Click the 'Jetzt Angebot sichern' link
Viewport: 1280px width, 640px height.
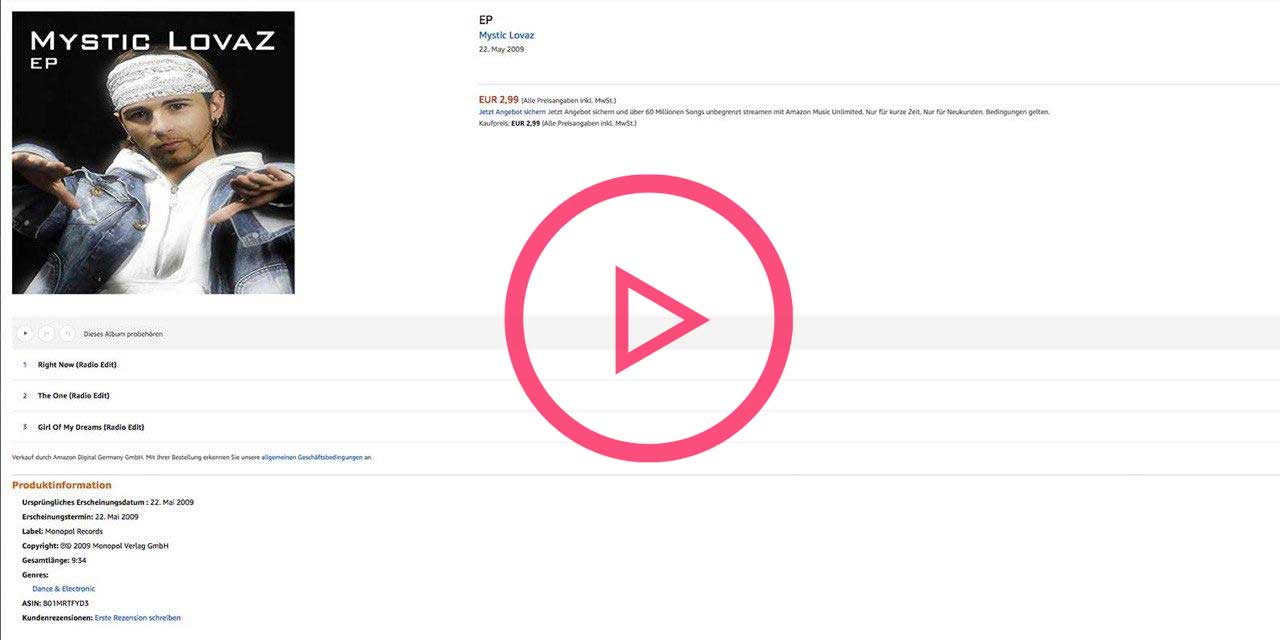coord(512,112)
